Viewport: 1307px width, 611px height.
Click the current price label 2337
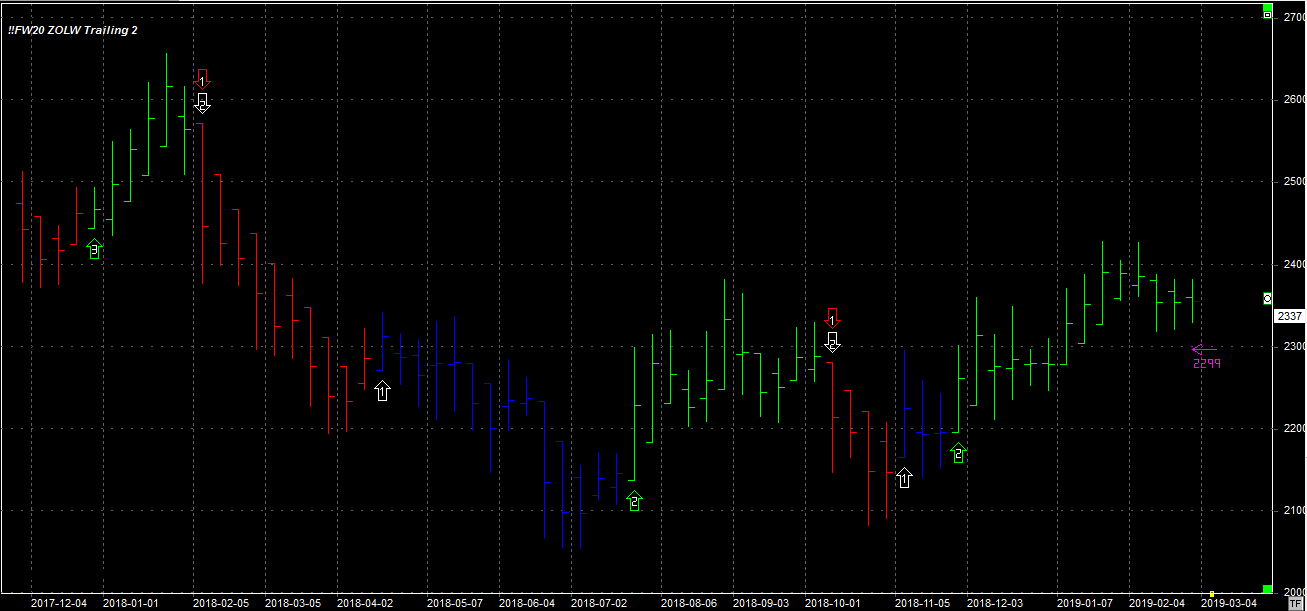click(x=1289, y=316)
